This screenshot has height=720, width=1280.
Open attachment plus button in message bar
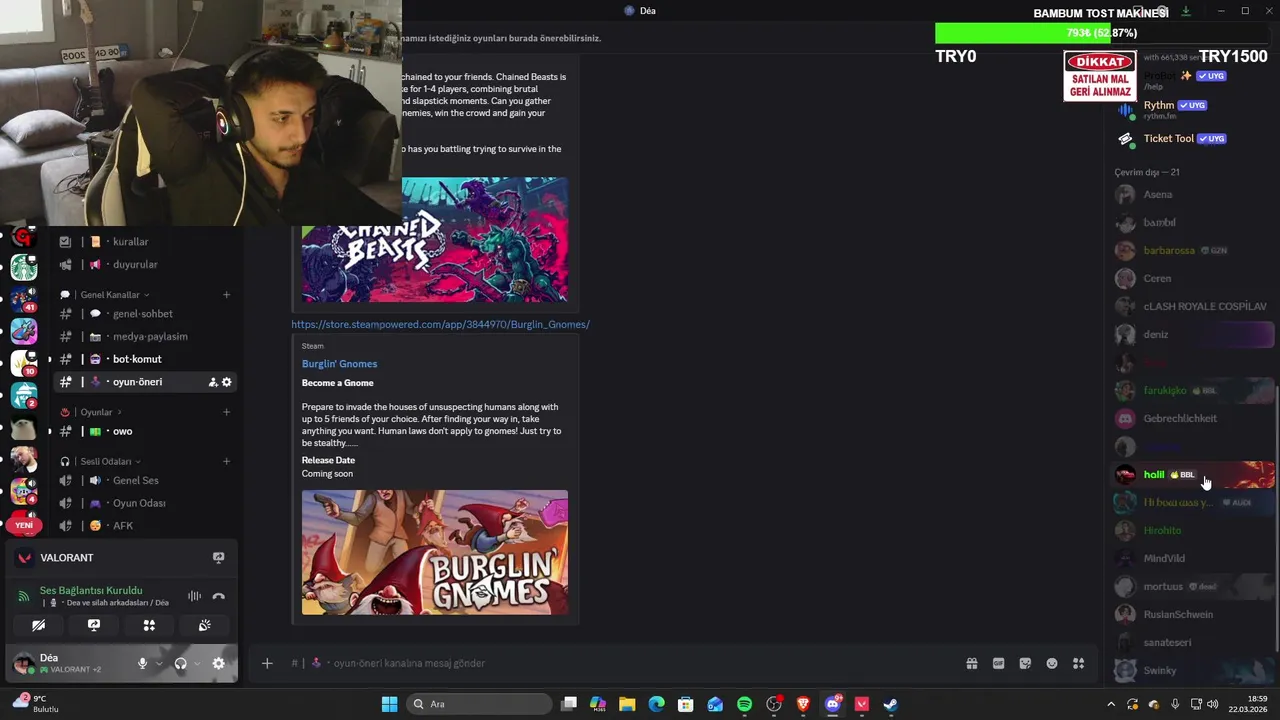tap(267, 663)
